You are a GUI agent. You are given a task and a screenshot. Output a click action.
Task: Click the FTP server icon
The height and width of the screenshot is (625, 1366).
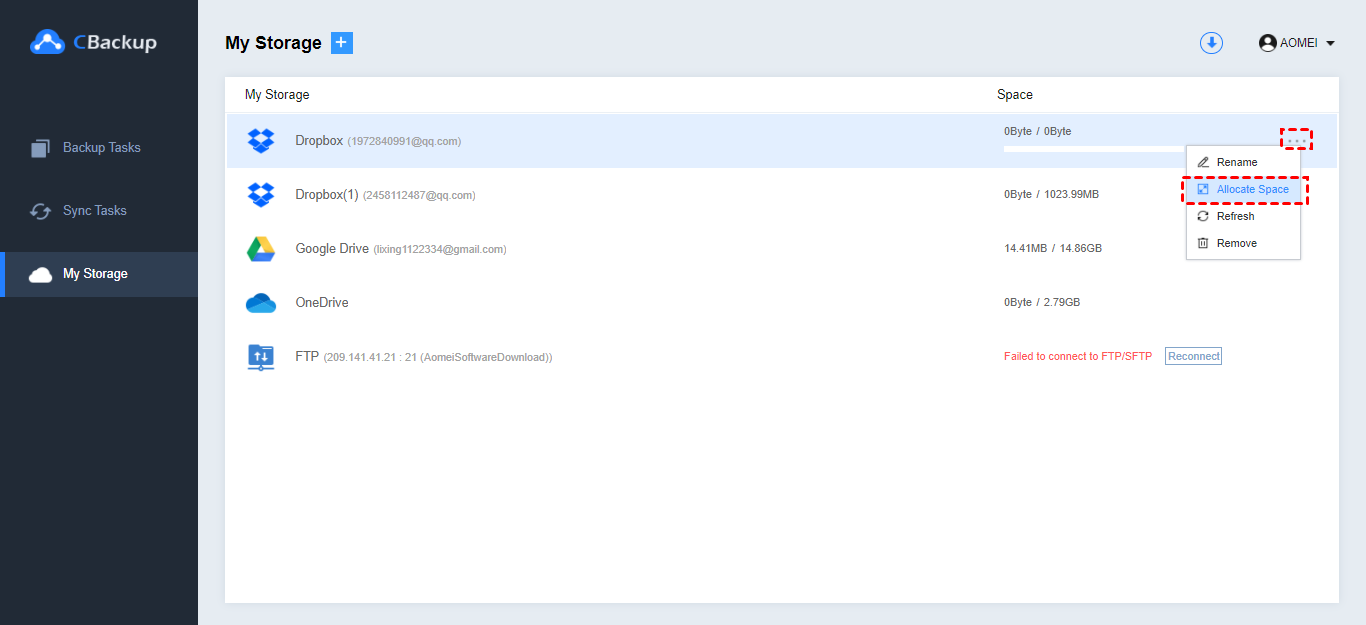pos(261,355)
